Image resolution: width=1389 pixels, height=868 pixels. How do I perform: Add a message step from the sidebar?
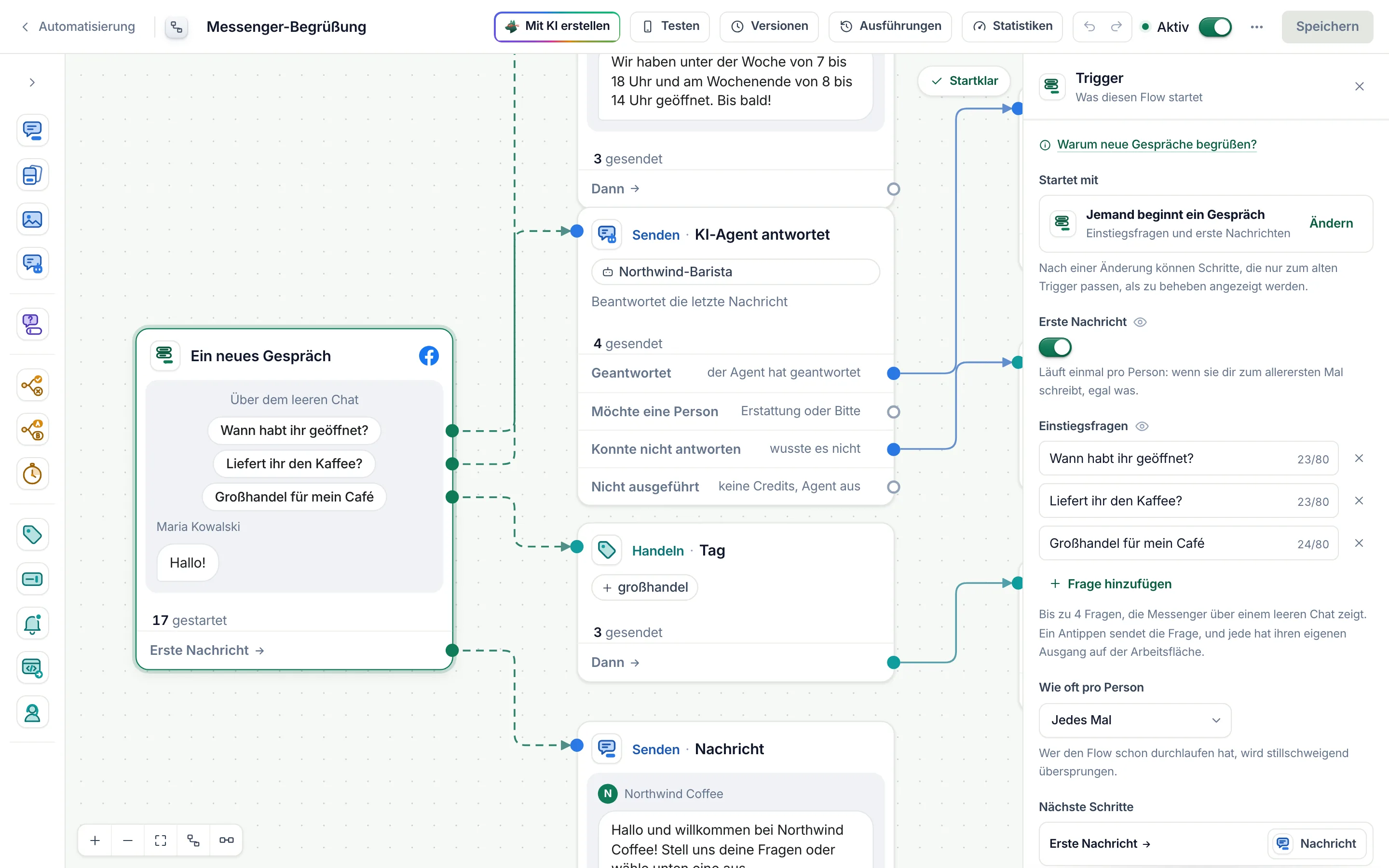point(32,130)
